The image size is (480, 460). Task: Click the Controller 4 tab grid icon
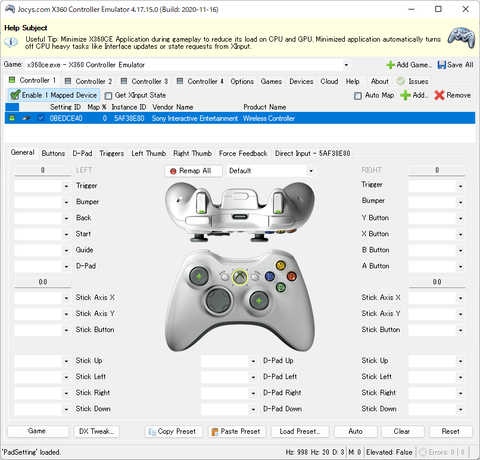(180, 81)
